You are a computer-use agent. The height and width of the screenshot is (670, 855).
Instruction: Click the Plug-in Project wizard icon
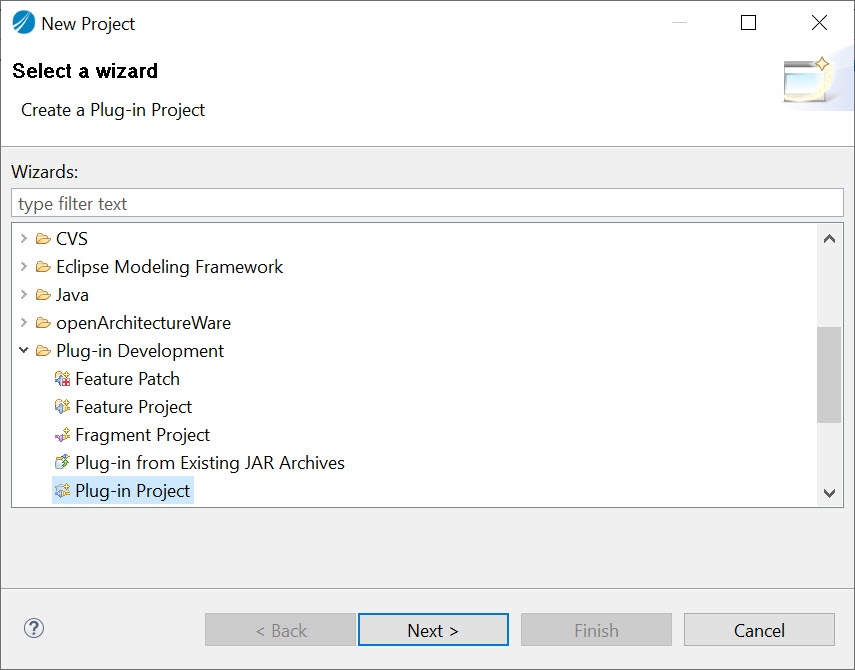63,491
